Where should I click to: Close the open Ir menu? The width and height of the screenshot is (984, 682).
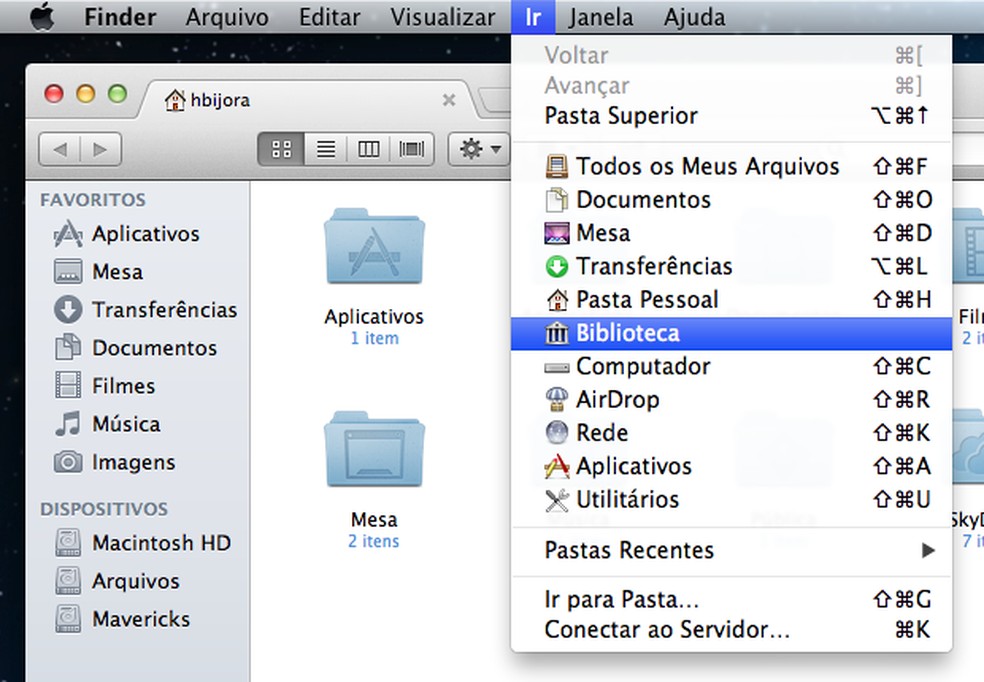point(533,17)
